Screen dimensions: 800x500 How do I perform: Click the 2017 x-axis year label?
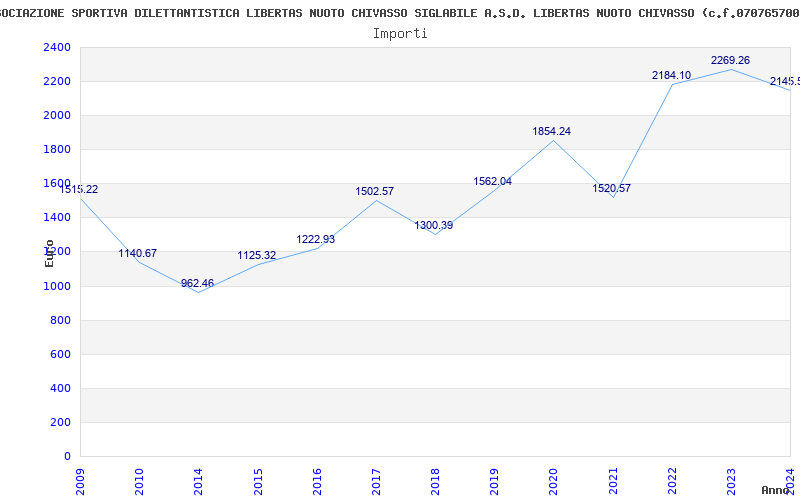(376, 482)
